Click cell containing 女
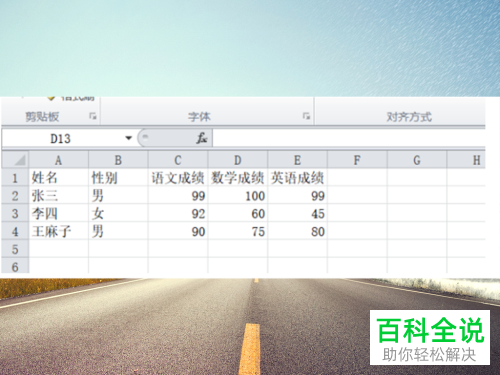500x375 pixels. pyautogui.click(x=118, y=213)
